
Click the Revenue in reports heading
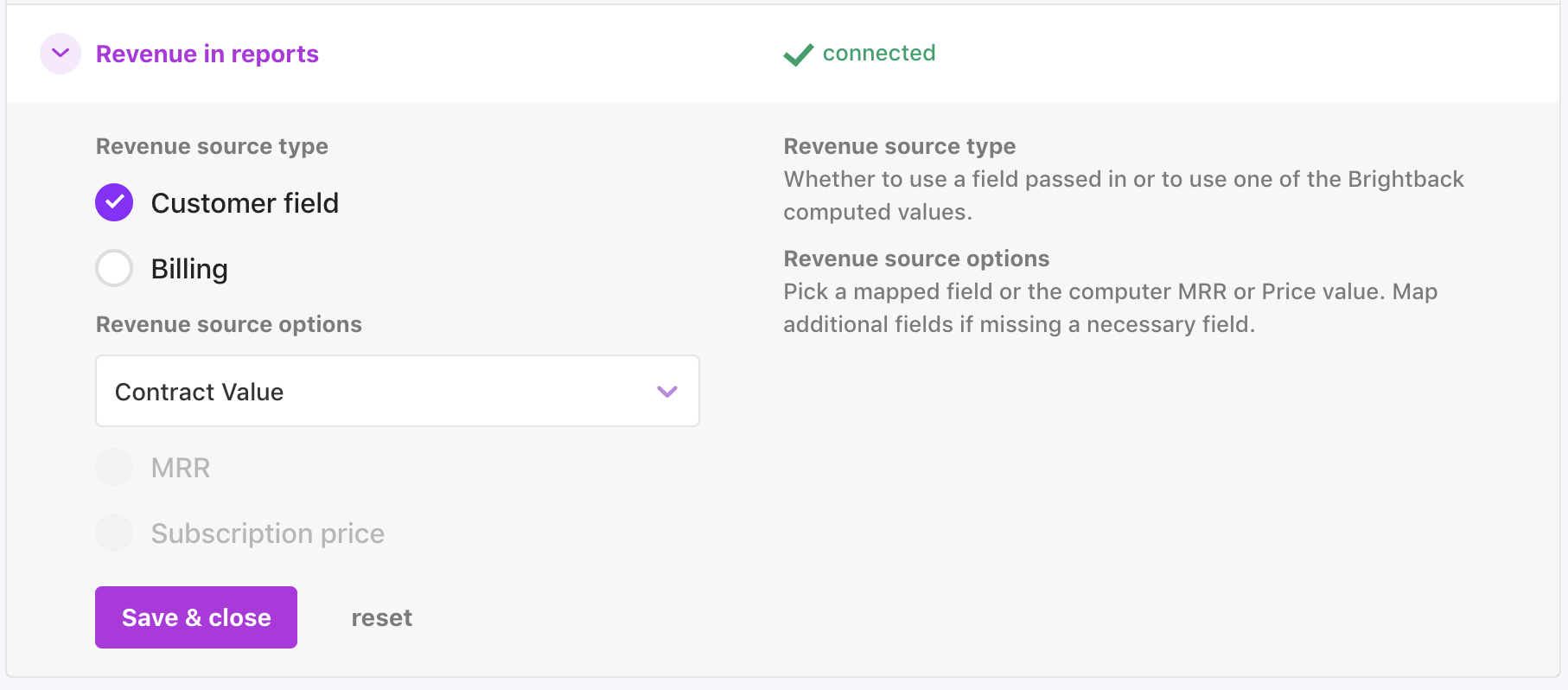(207, 54)
